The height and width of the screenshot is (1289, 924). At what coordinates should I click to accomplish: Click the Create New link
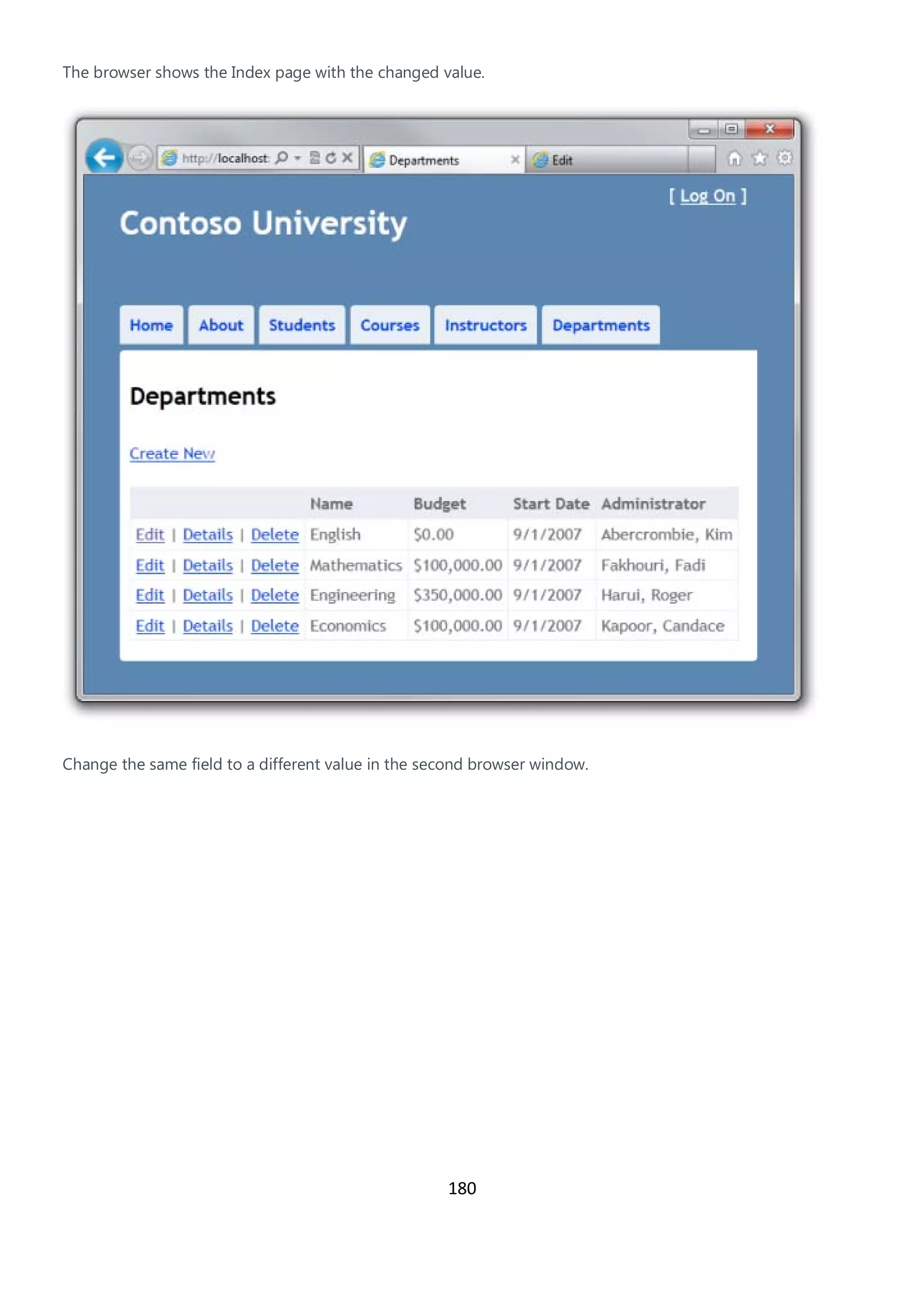click(172, 453)
